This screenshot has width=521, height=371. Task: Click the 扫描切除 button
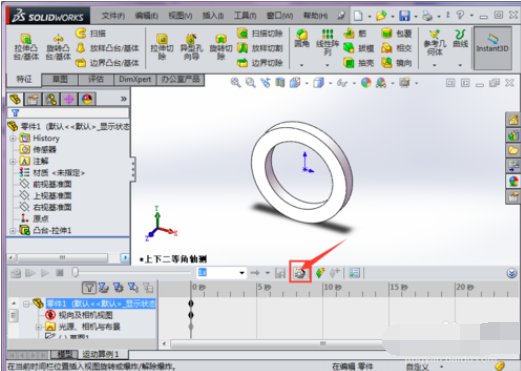tap(260, 33)
